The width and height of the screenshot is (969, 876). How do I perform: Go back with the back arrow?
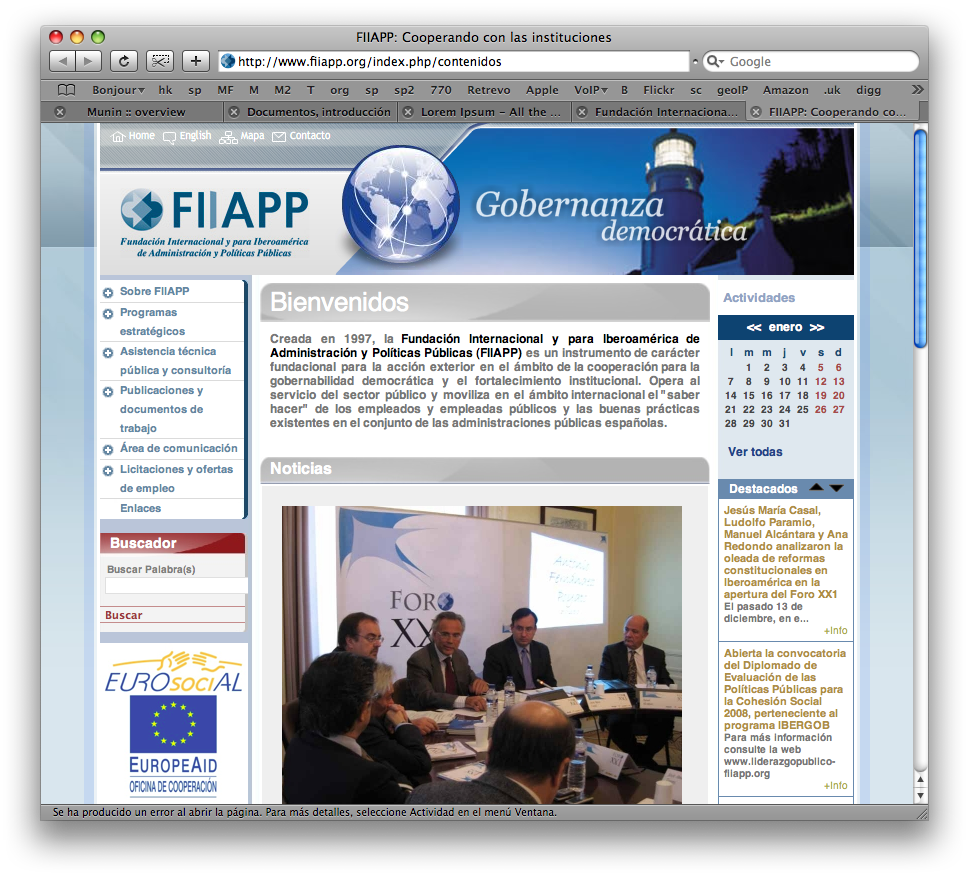click(63, 61)
